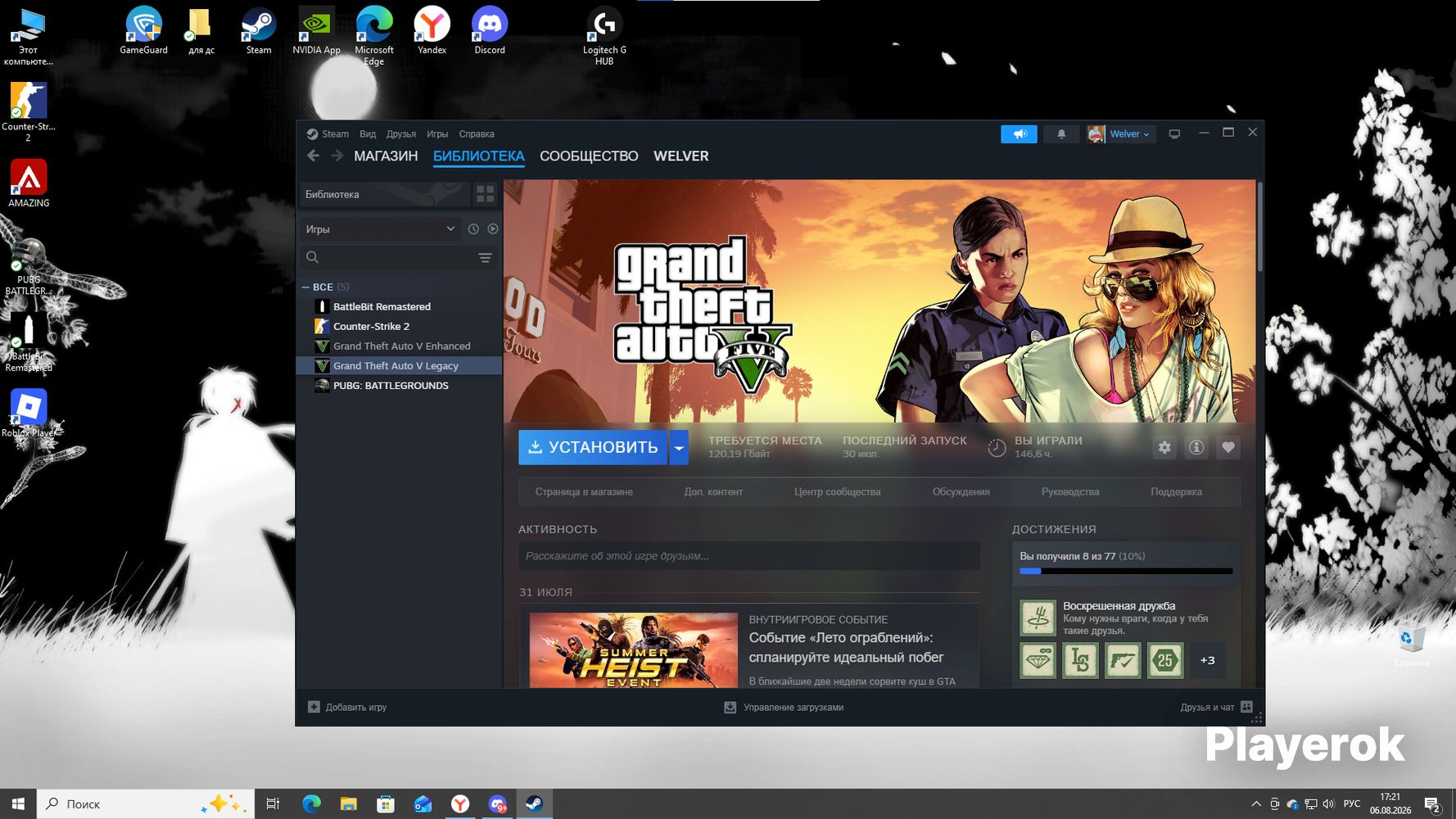The image size is (1456, 819).
Task: Open the Discord desktop shortcut
Action: tap(490, 31)
